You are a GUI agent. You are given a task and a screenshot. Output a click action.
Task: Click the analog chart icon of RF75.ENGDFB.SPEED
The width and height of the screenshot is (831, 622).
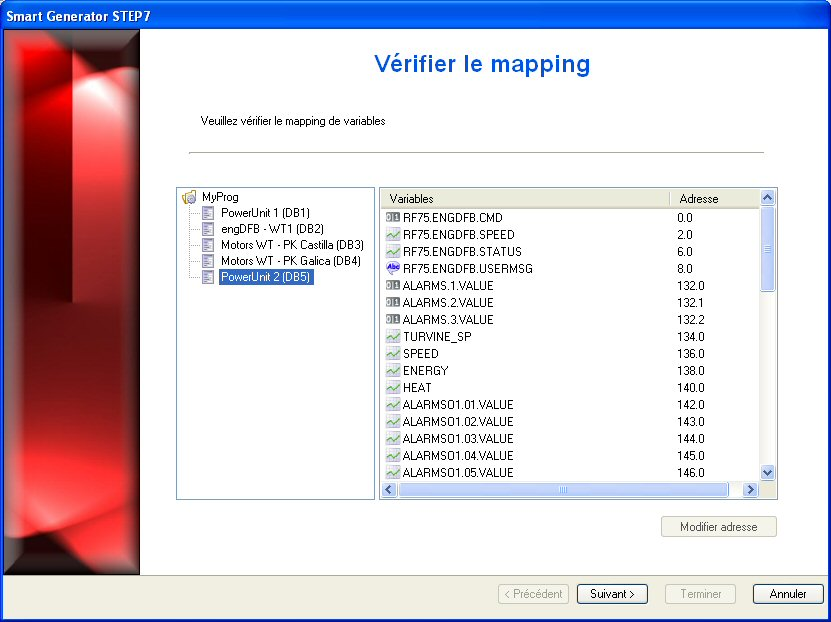[393, 234]
